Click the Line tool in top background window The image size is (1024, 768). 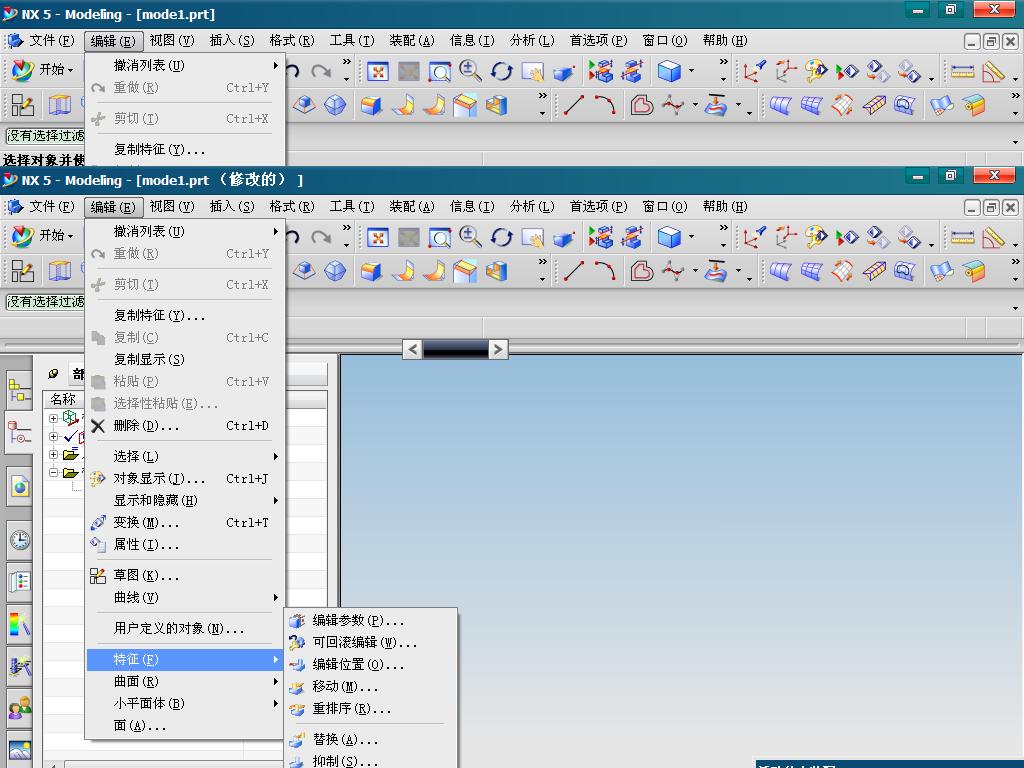[x=573, y=105]
